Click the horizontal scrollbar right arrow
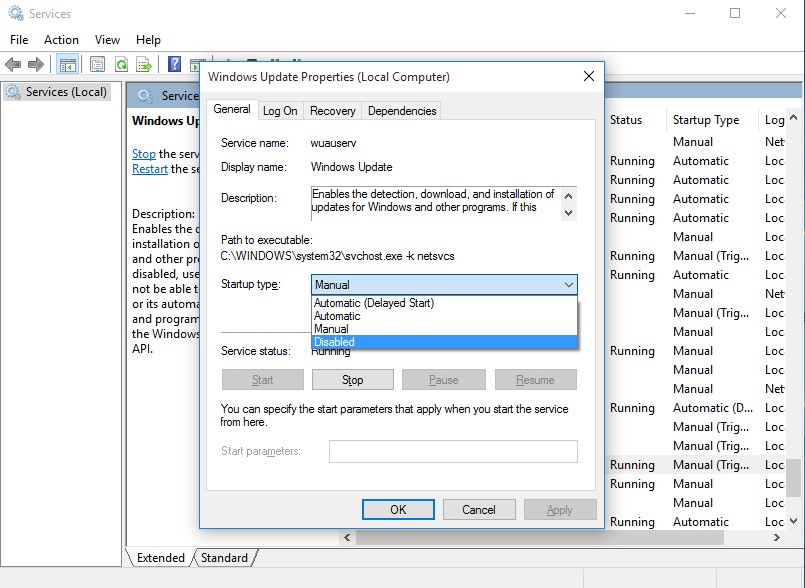The image size is (805, 588). 777,537
